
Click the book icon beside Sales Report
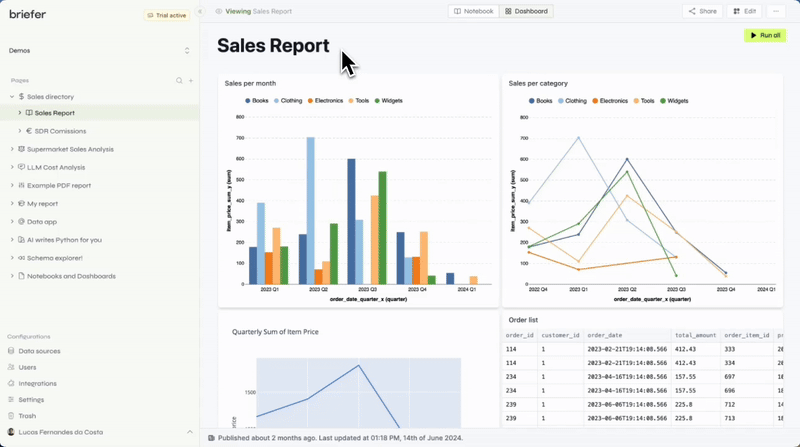point(29,113)
